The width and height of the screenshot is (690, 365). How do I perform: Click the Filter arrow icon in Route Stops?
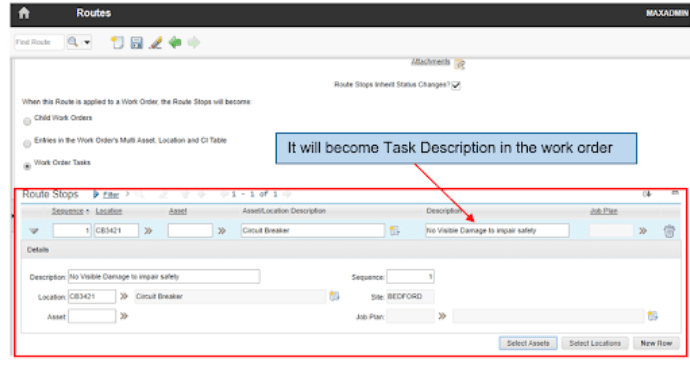coord(96,194)
